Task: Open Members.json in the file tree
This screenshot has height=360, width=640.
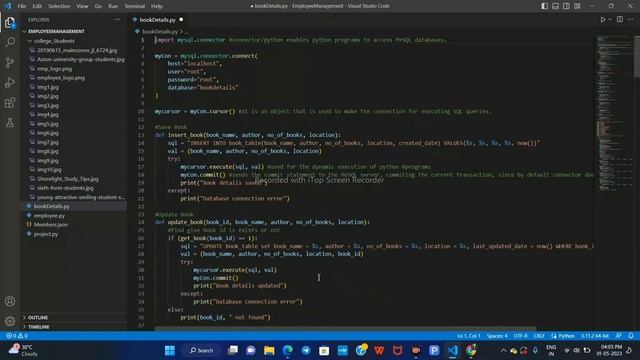Action: [x=51, y=224]
